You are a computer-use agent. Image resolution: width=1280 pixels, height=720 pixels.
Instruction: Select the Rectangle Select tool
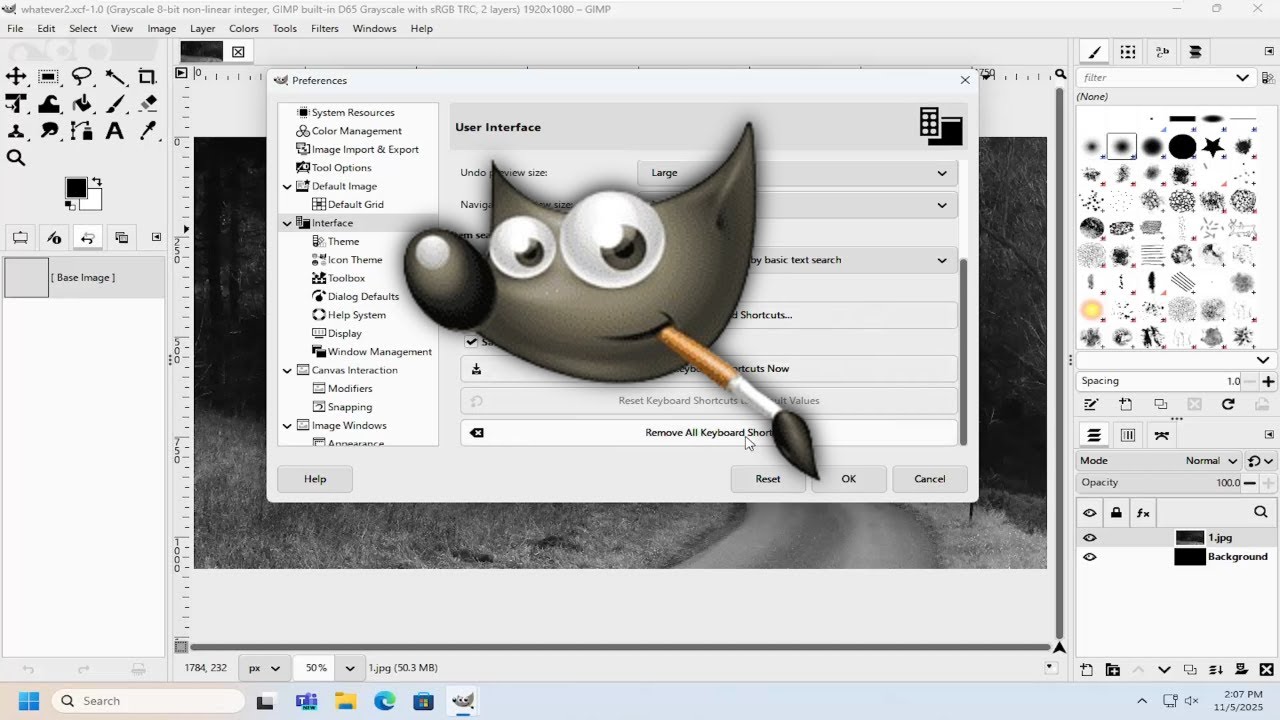[x=48, y=76]
